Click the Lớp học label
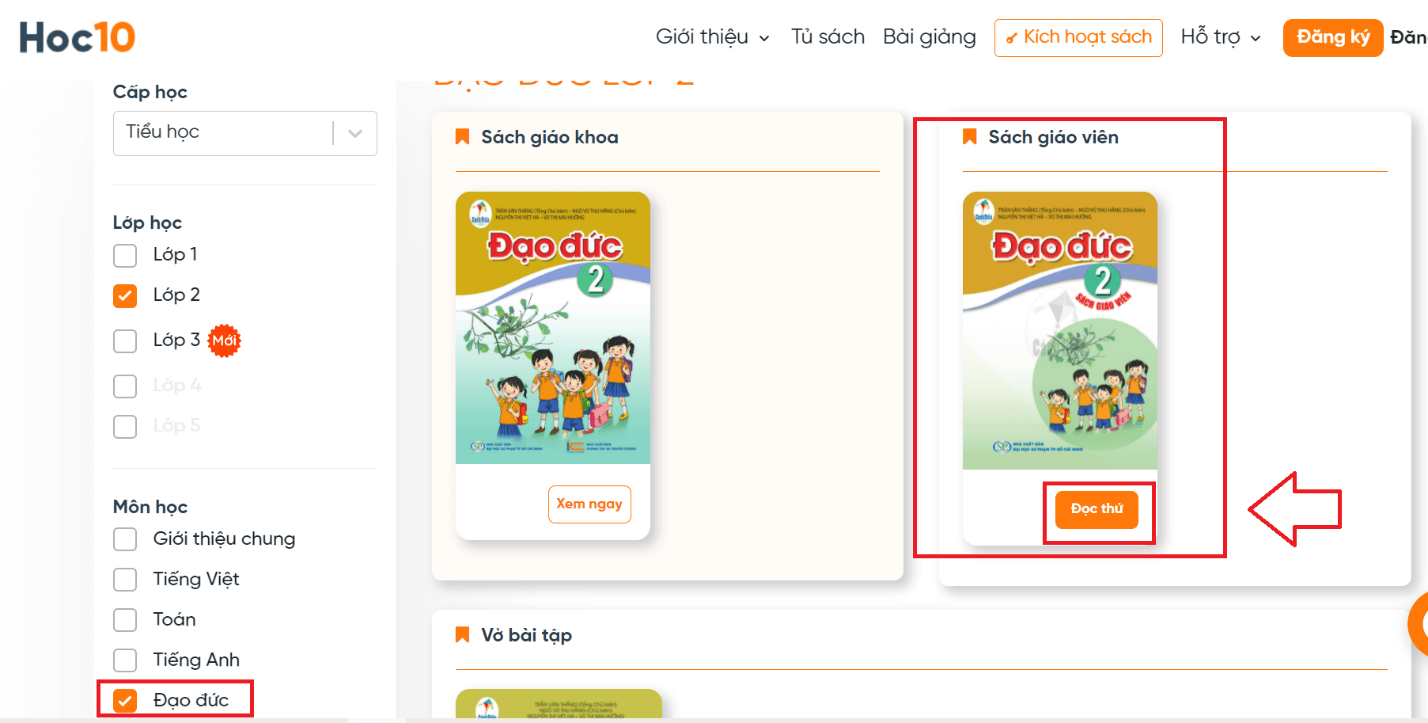 click(x=147, y=223)
